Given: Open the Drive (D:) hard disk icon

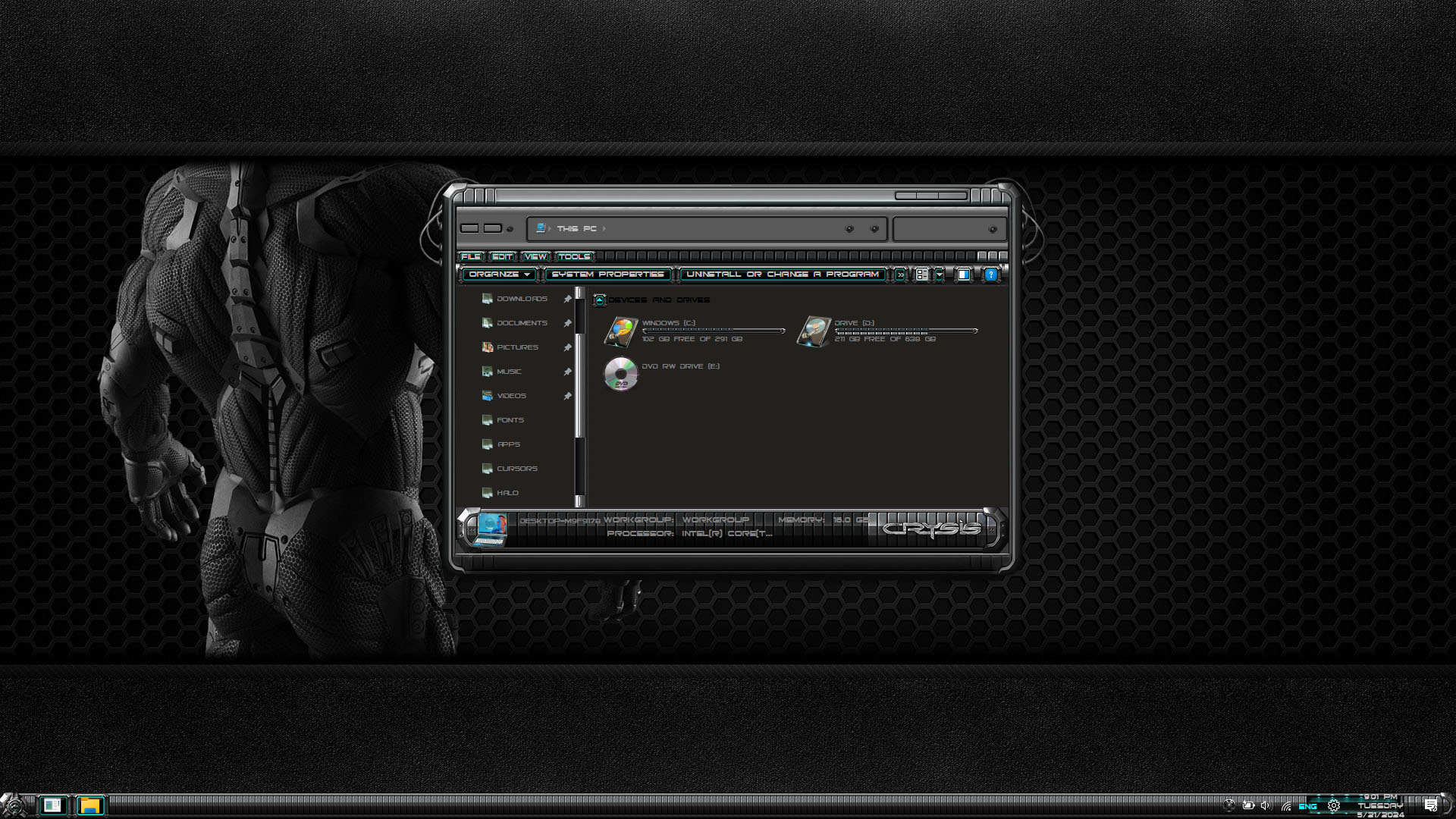Looking at the screenshot, I should 814,331.
